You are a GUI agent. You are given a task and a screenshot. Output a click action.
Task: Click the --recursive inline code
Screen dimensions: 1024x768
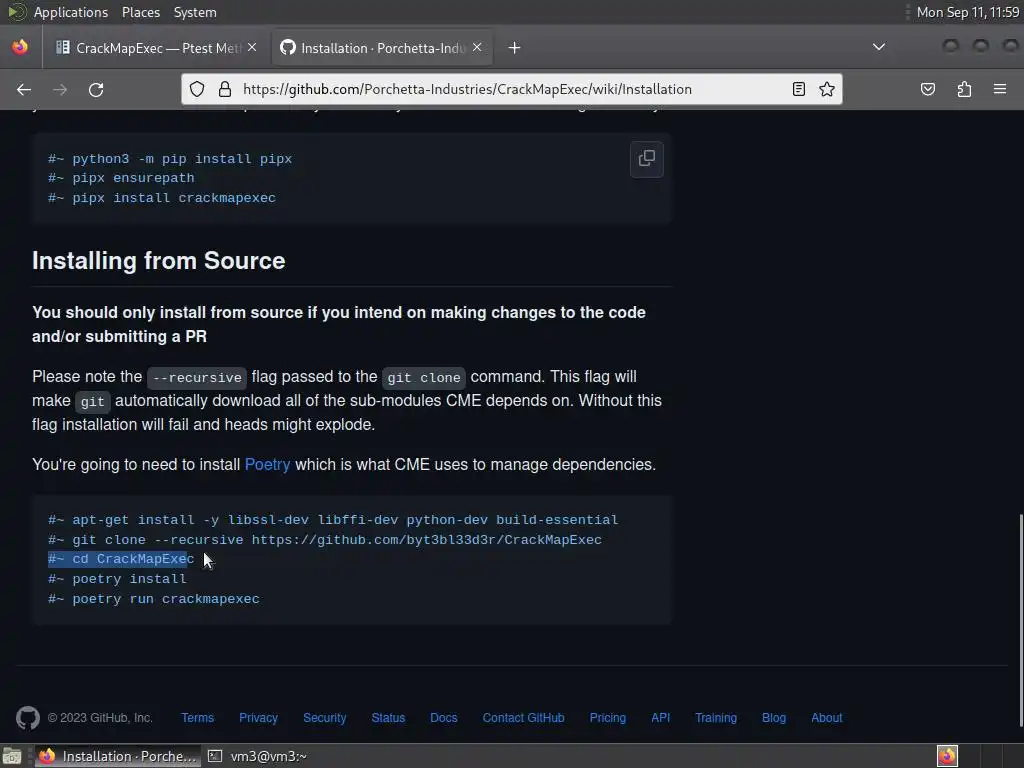point(197,377)
